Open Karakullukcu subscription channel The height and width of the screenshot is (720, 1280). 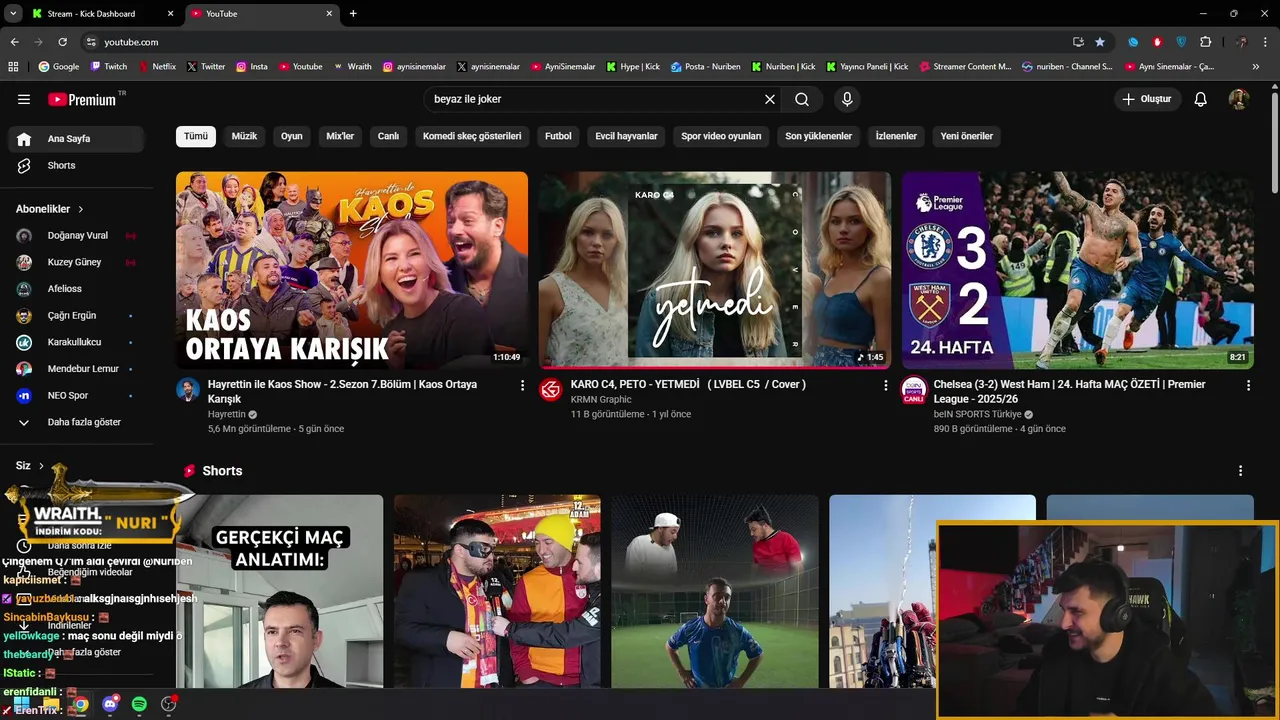click(x=77, y=342)
